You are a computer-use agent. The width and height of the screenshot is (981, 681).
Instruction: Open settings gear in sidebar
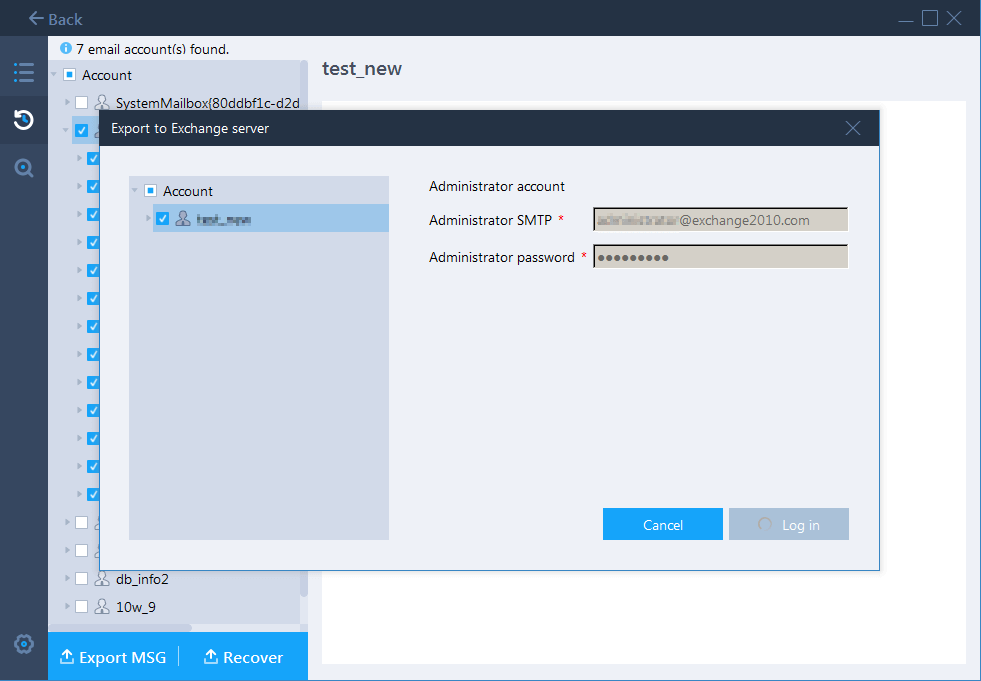coord(23,643)
